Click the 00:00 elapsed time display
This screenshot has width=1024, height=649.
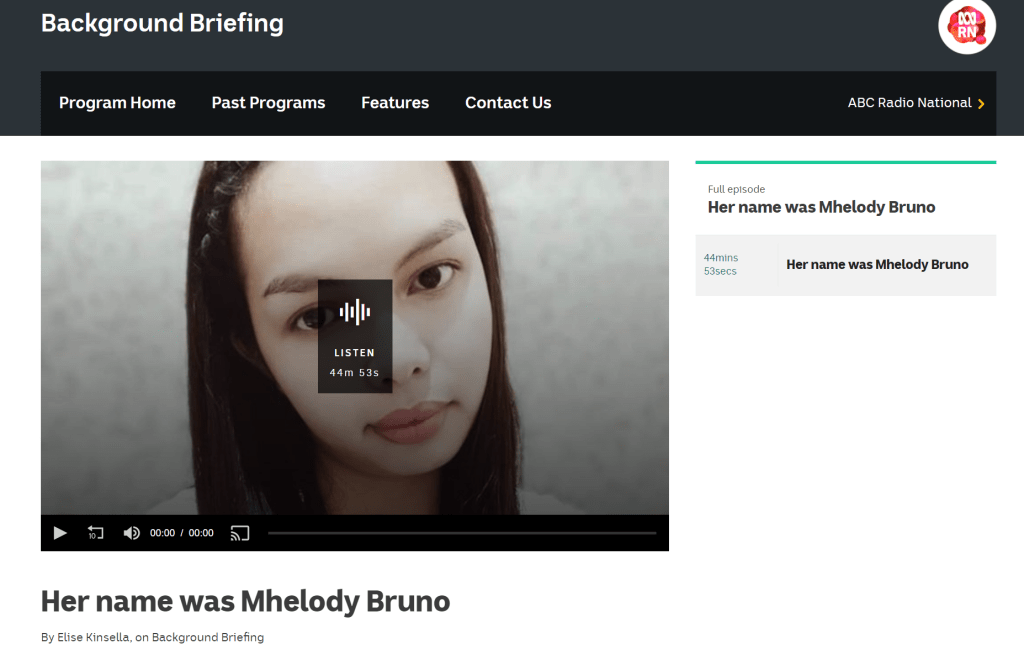162,533
